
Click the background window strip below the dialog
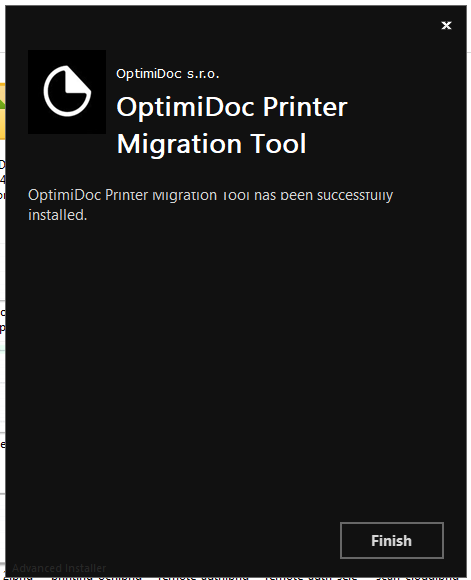237,578
